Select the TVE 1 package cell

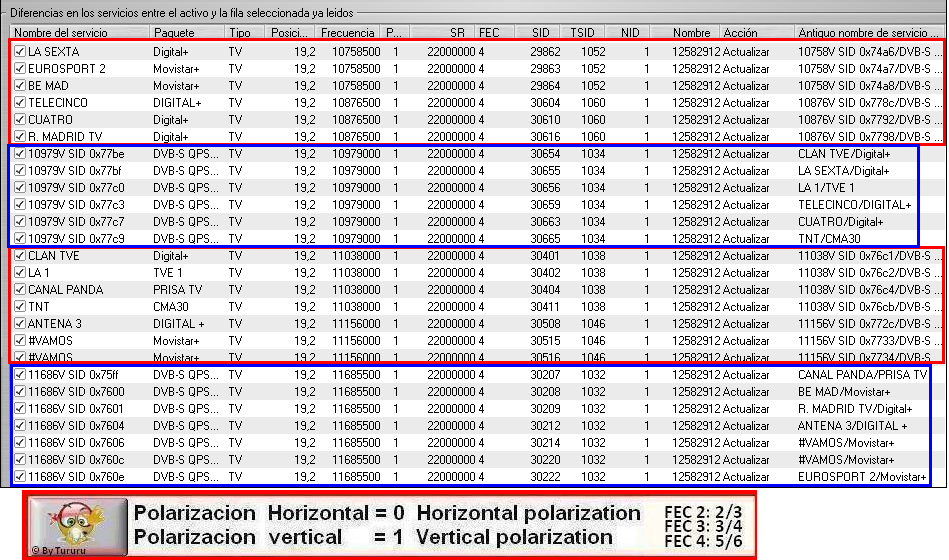coord(168,272)
